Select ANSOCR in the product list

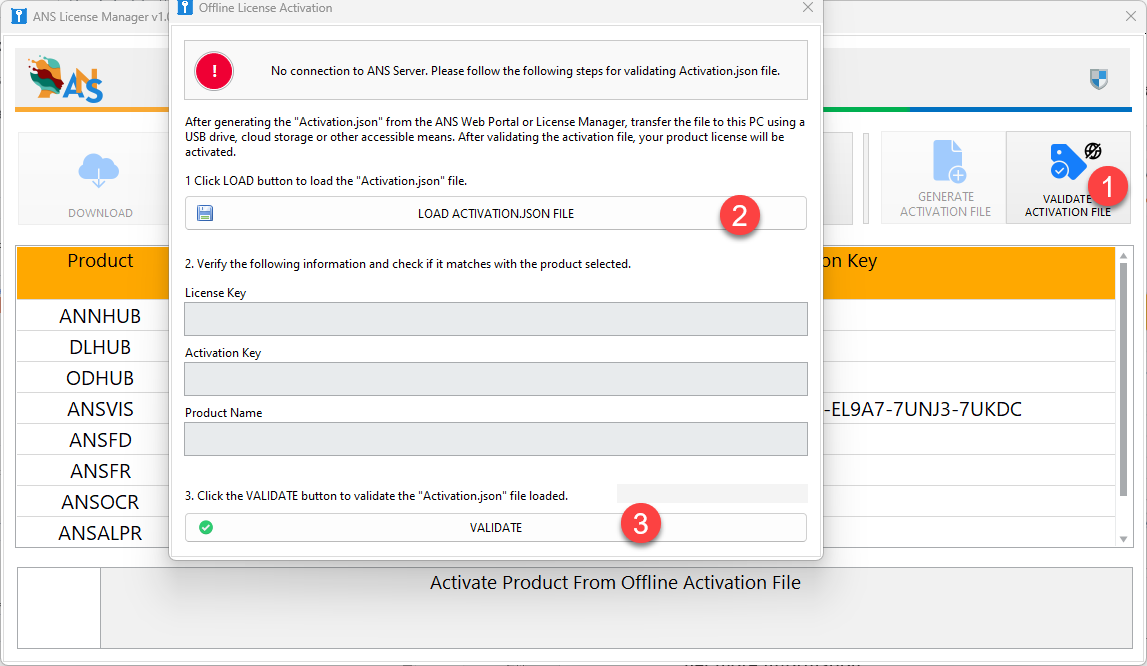tap(100, 502)
